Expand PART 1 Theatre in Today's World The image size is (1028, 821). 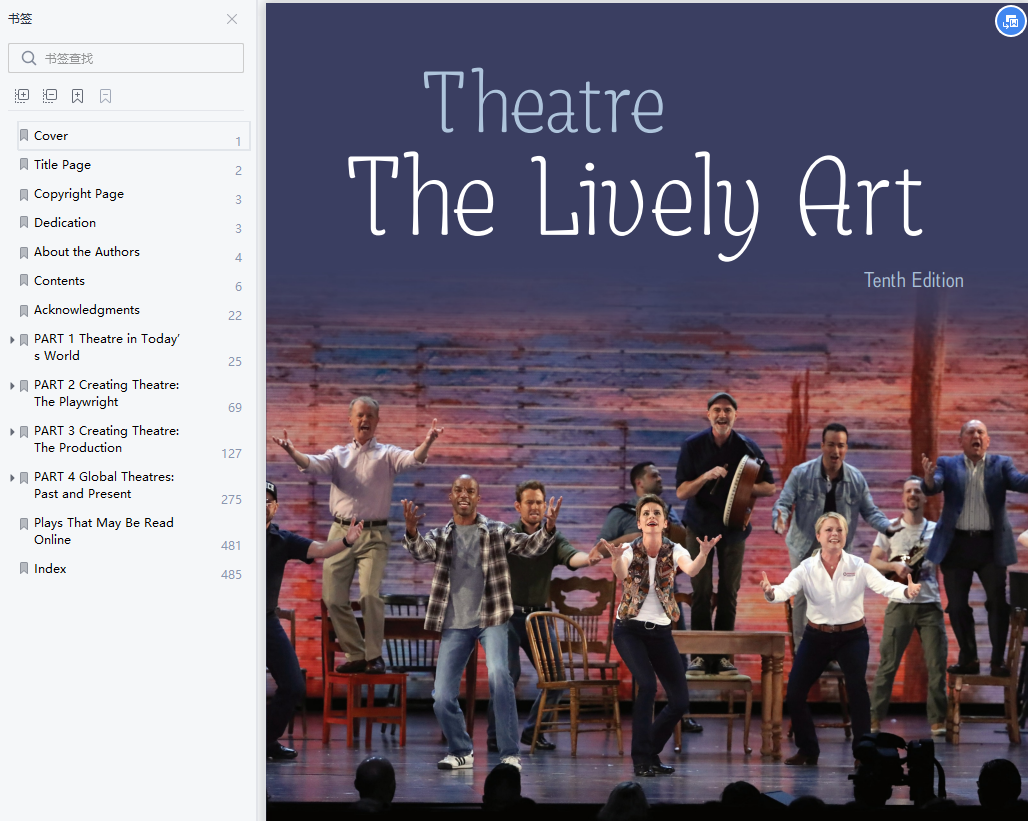[12, 340]
